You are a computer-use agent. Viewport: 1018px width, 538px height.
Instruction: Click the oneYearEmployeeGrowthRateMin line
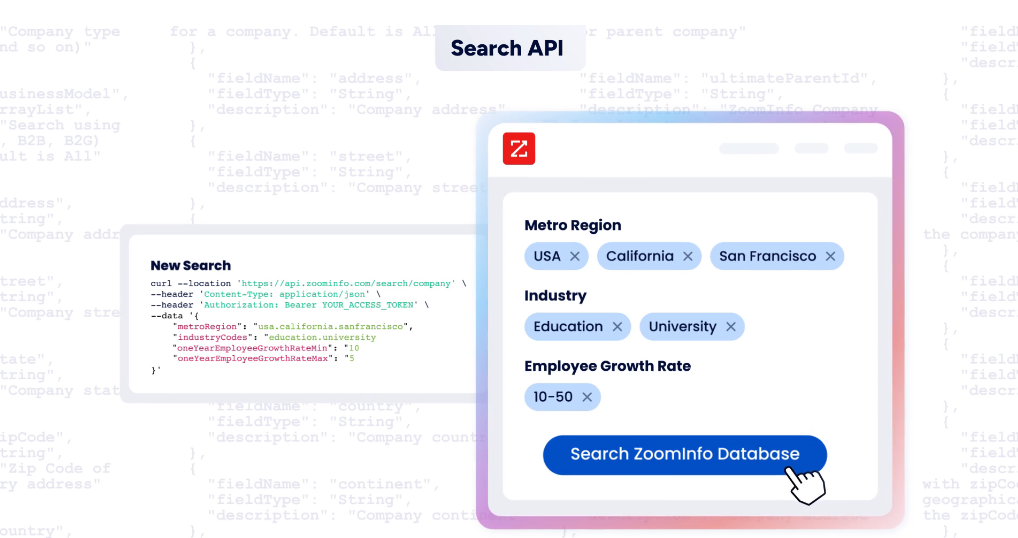(266, 348)
